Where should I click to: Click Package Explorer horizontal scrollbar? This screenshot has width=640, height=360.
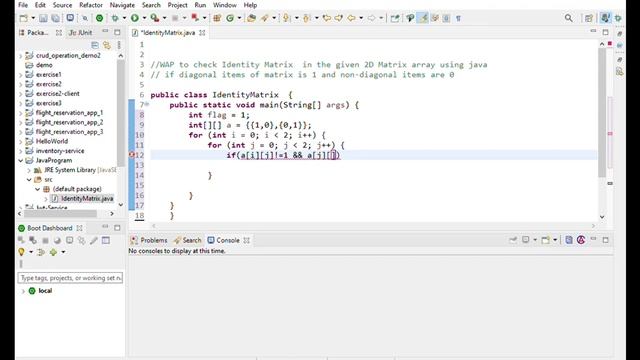[60, 213]
